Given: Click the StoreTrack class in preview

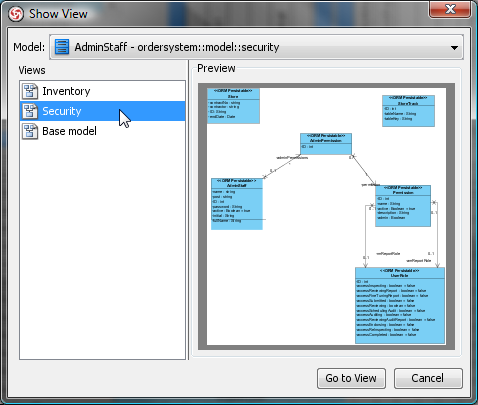Looking at the screenshot, I should (408, 111).
